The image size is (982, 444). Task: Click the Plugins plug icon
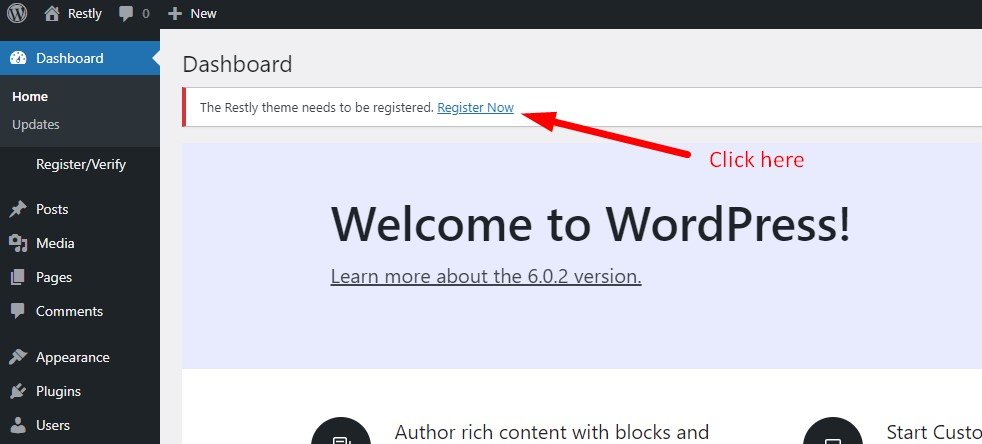click(18, 392)
